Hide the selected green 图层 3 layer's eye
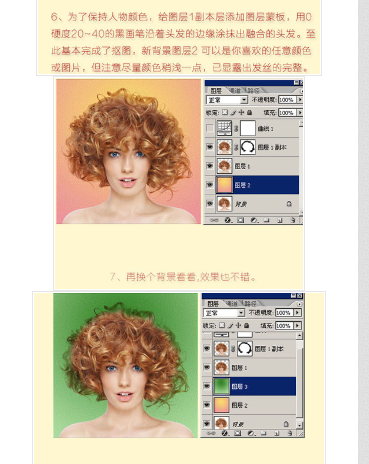The image size is (369, 464). coord(207,386)
